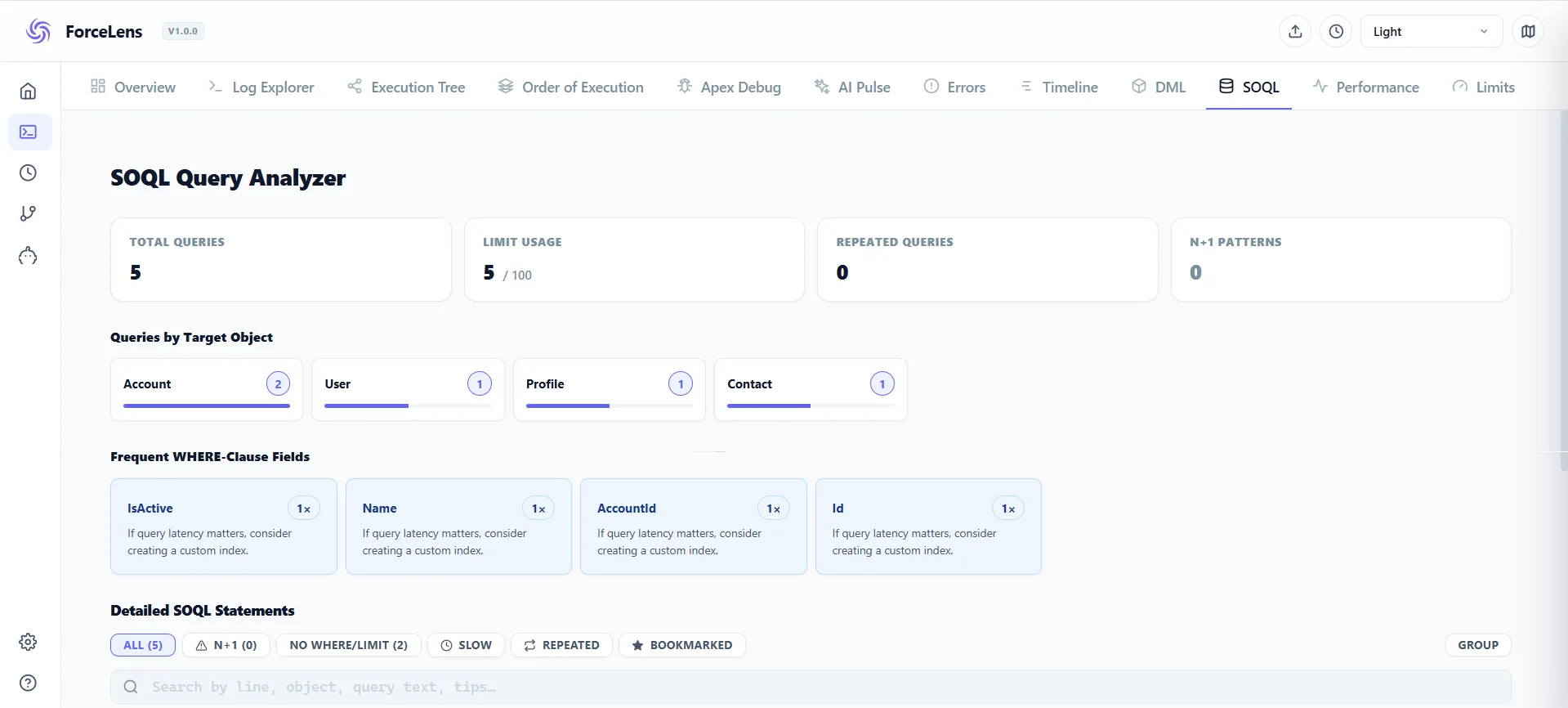Click the Account usage progress bar
The height and width of the screenshot is (708, 1568).
click(207, 406)
